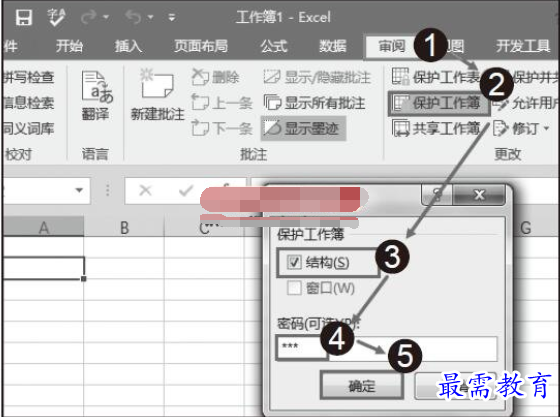Screen dimensions: 560x417
Task: Open the Name Box dropdown arrow
Action: [79, 190]
